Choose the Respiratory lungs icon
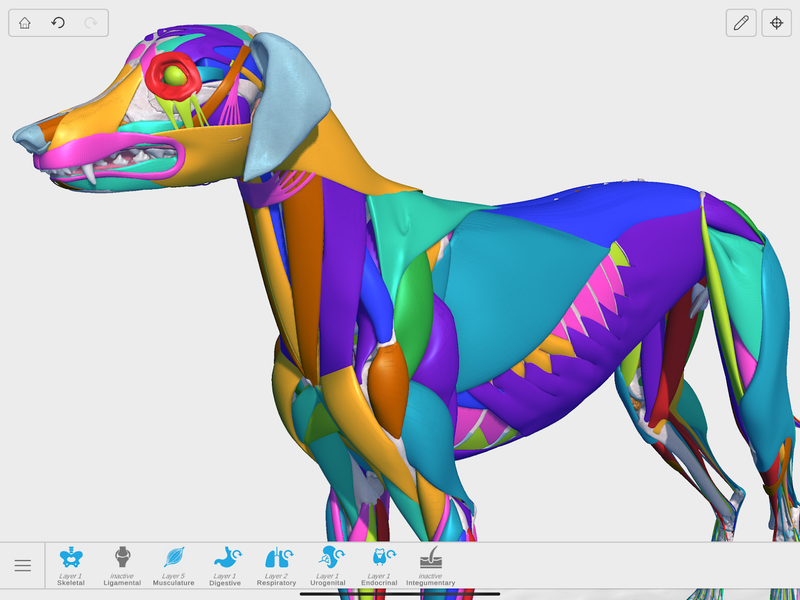 (x=276, y=565)
